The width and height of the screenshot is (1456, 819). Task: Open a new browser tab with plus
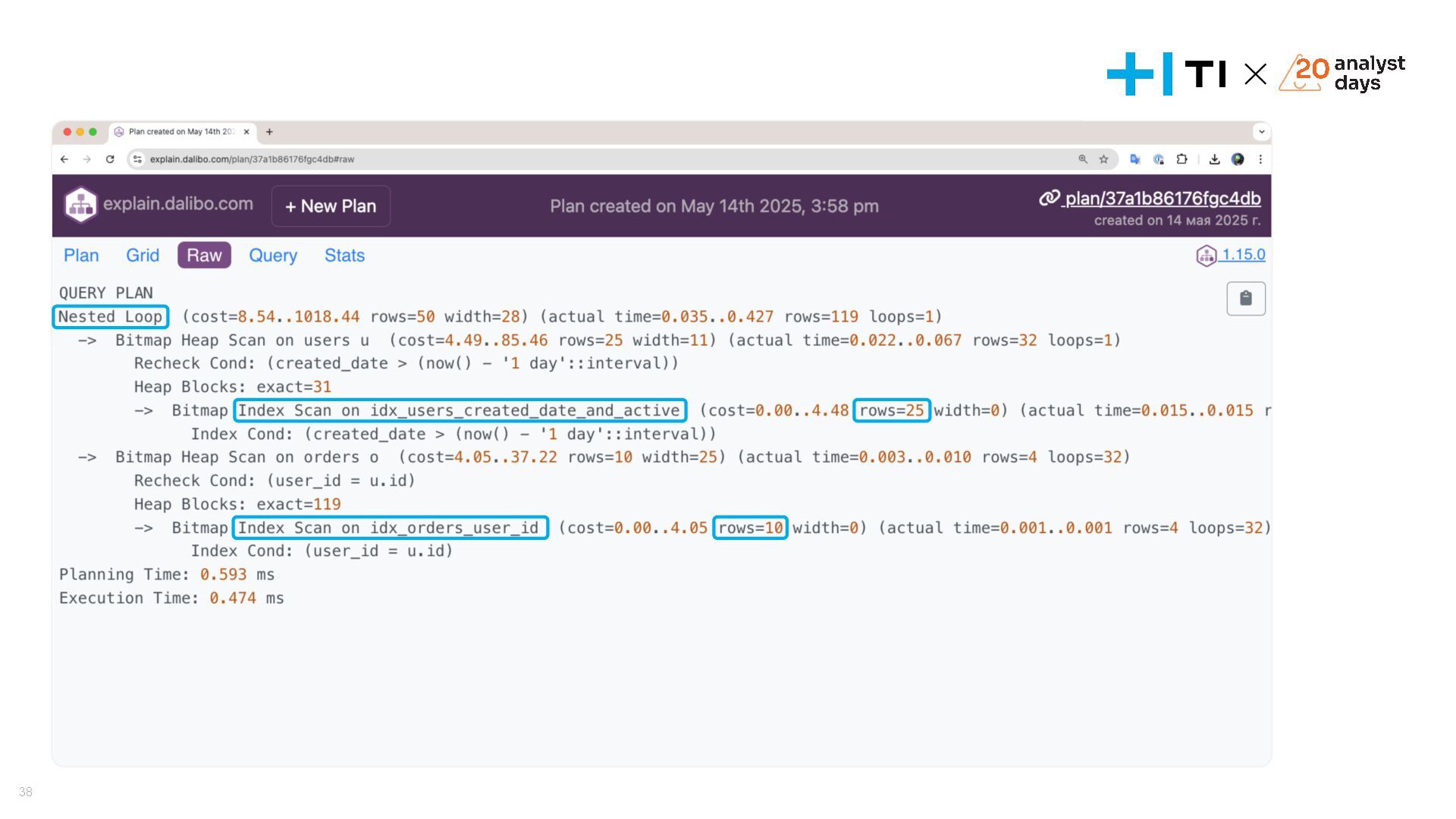coord(269,132)
